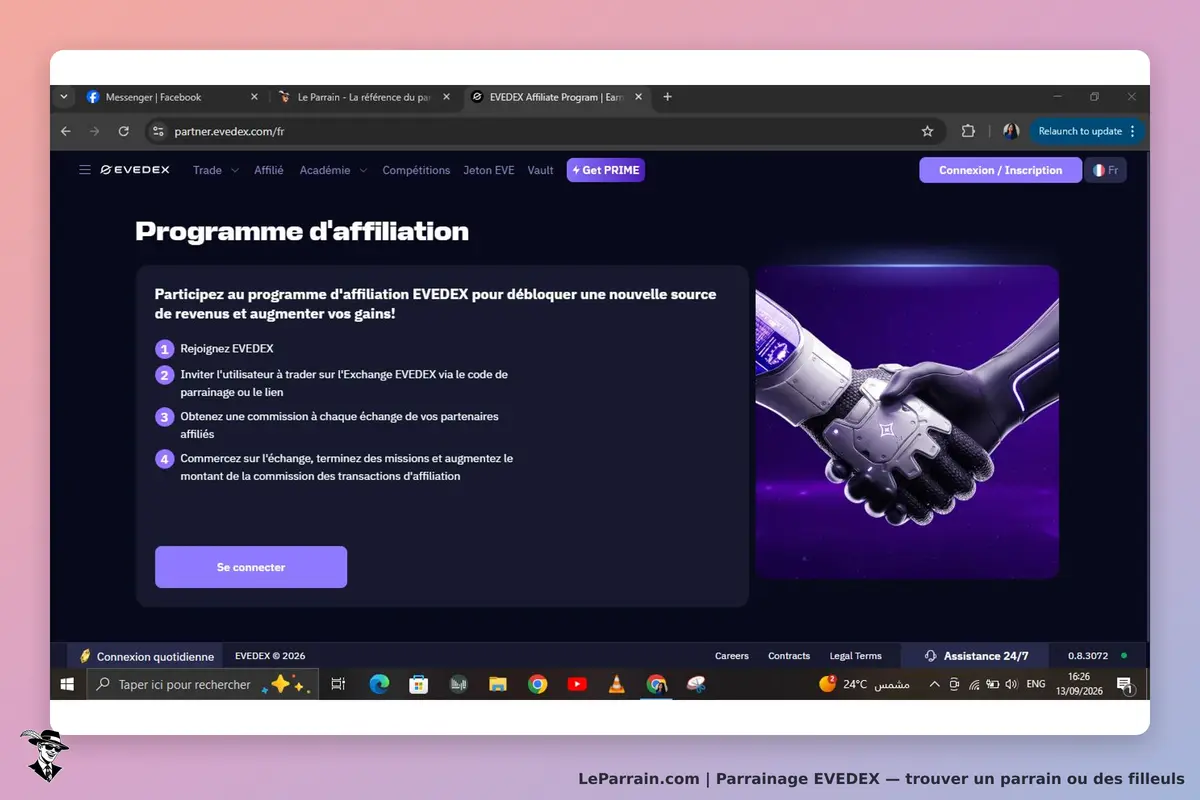Click the EVEDEX logo

pos(135,170)
